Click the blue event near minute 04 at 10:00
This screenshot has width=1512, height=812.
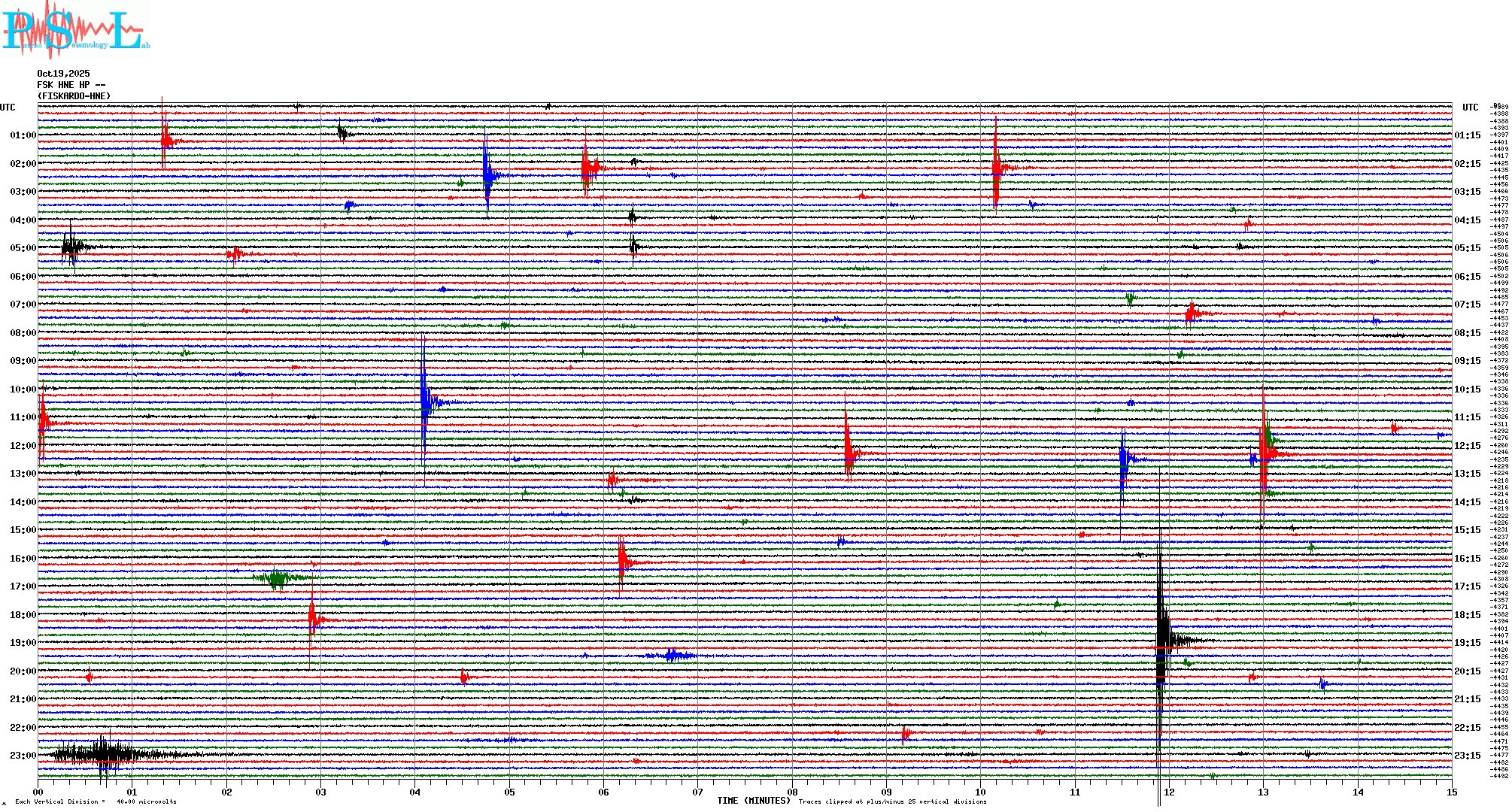click(x=426, y=402)
